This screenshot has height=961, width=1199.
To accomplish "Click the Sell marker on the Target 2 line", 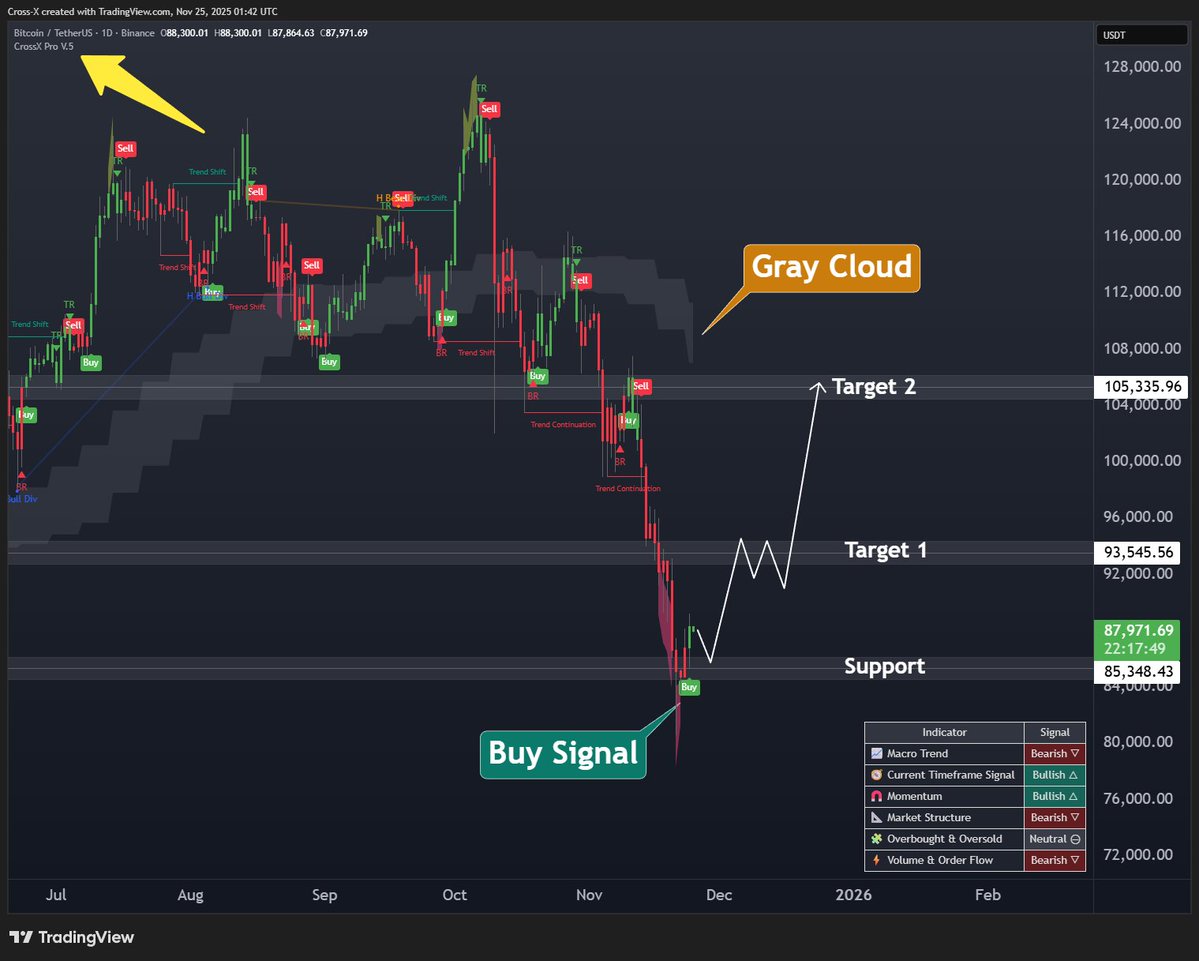I will pos(641,386).
